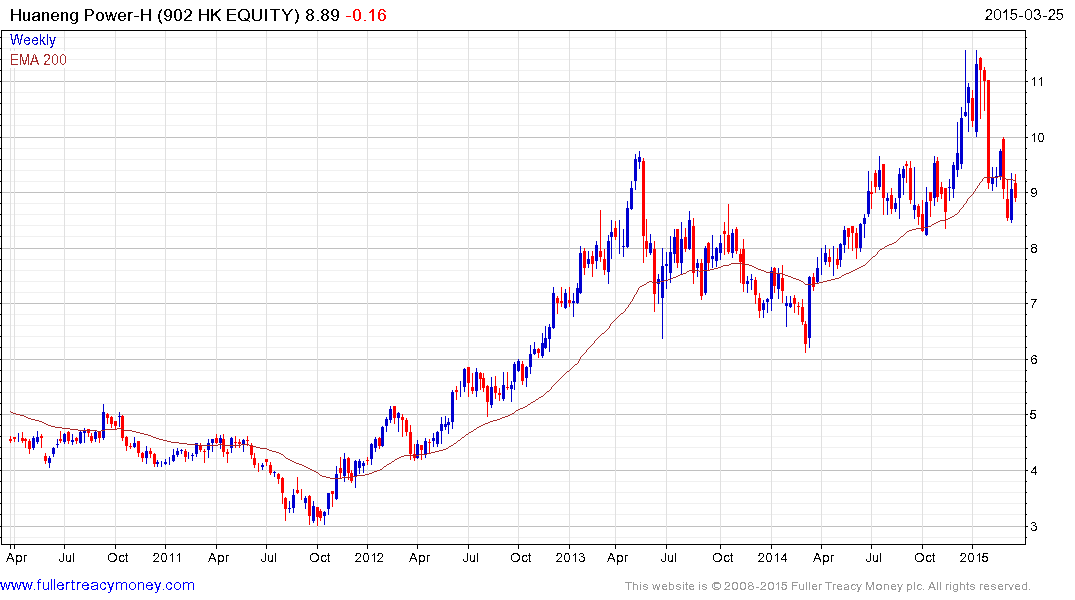
Task: Click the price level 7 axis label
Action: (1034, 304)
